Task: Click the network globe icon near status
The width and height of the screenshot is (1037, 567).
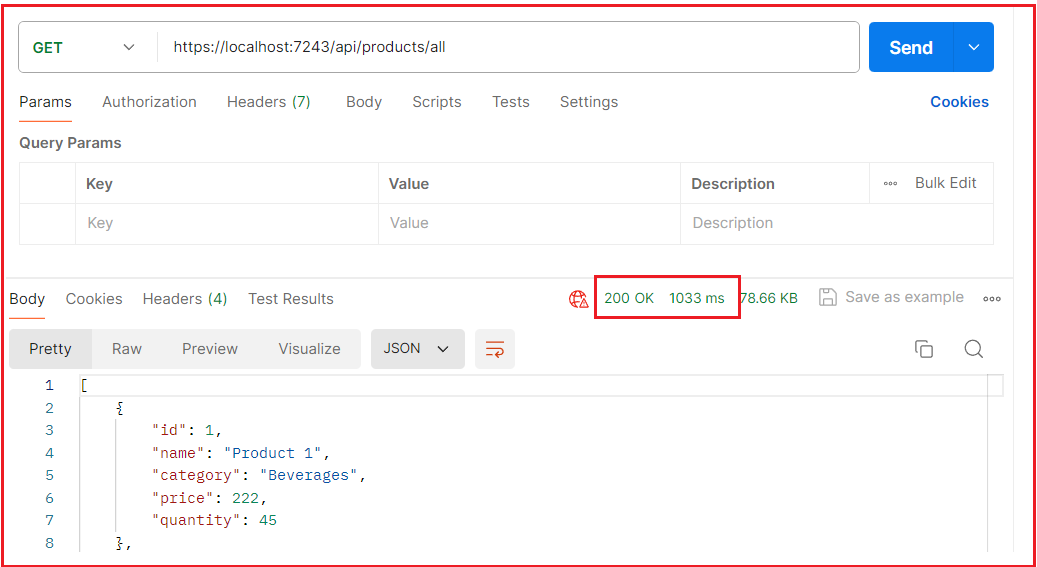Action: point(578,298)
